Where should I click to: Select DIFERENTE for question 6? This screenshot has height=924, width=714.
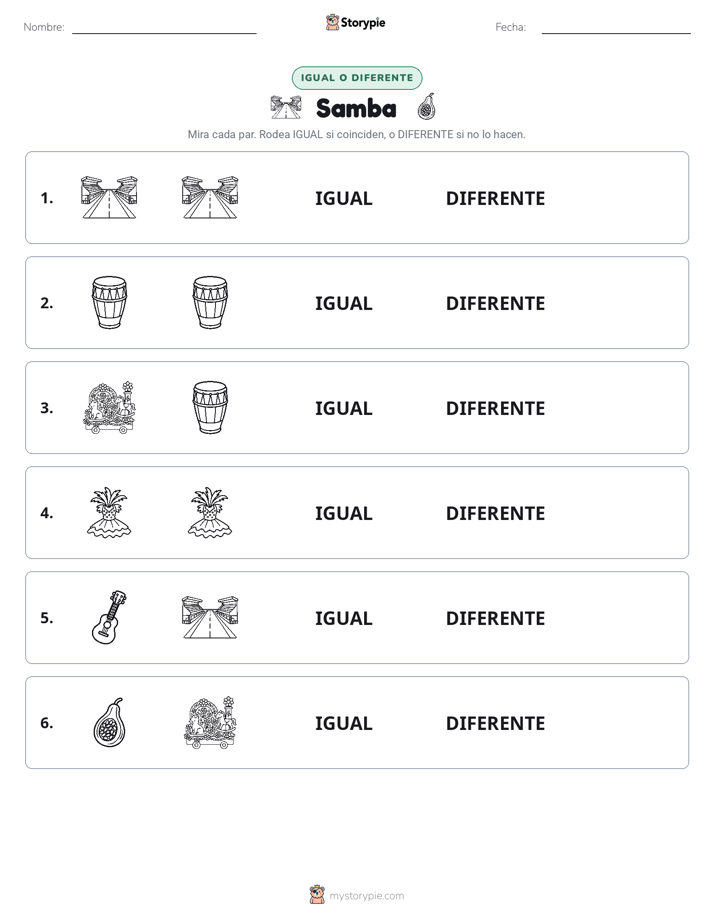[495, 723]
